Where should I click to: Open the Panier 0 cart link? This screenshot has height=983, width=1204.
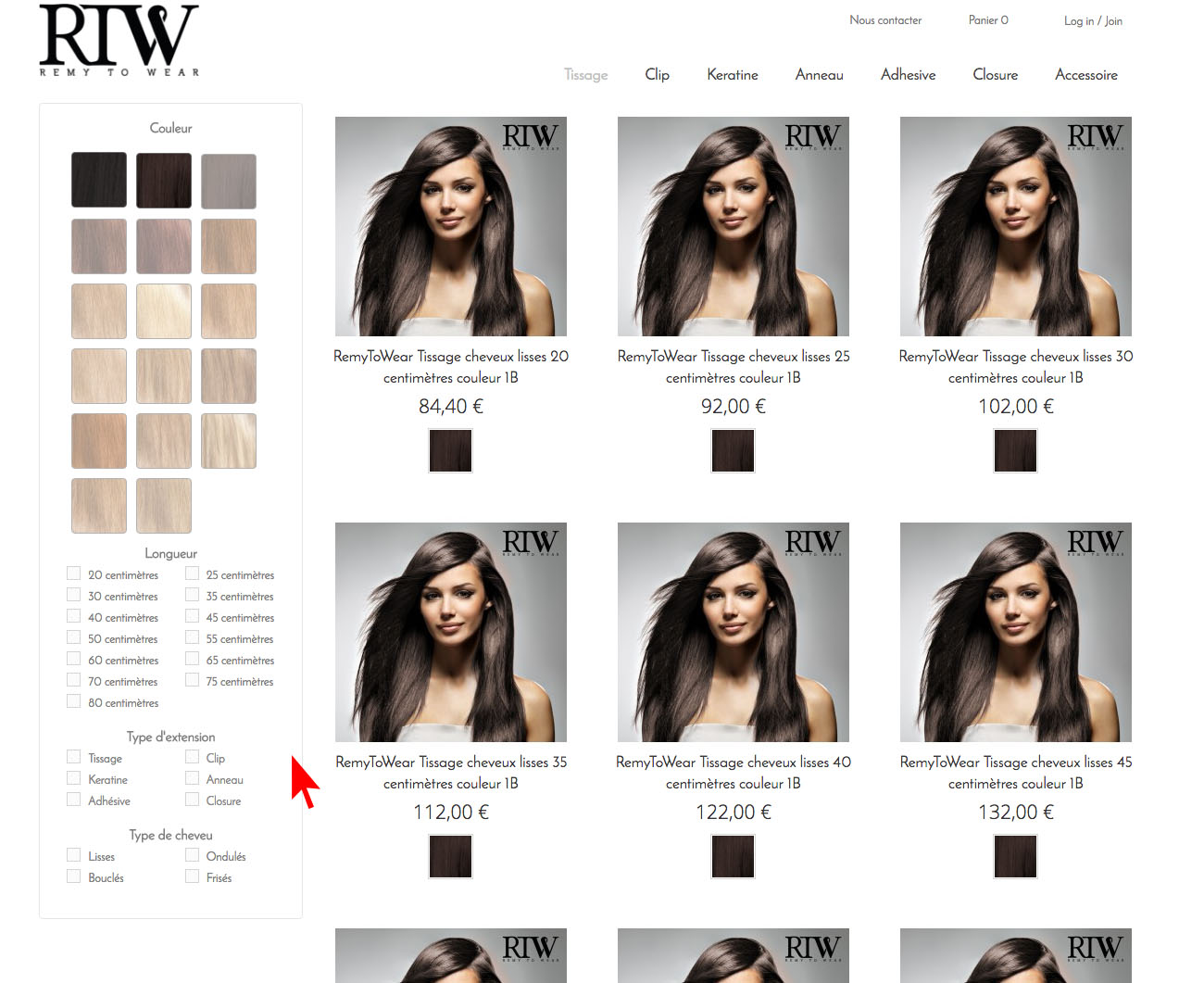pos(988,20)
